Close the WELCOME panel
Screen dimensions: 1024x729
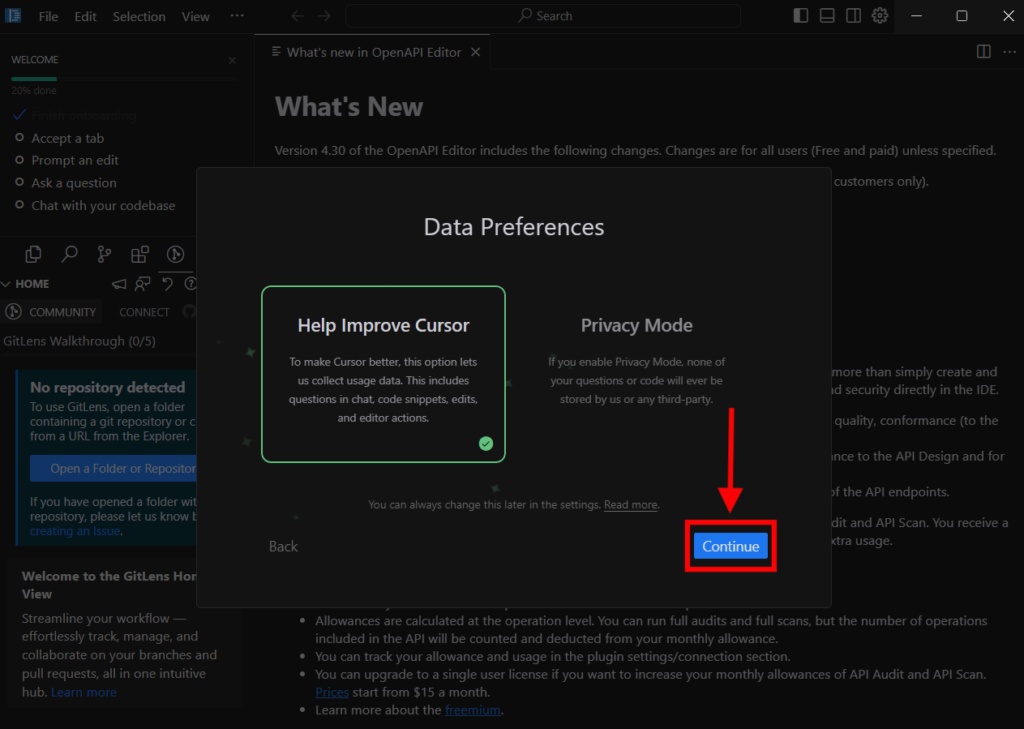coord(232,60)
